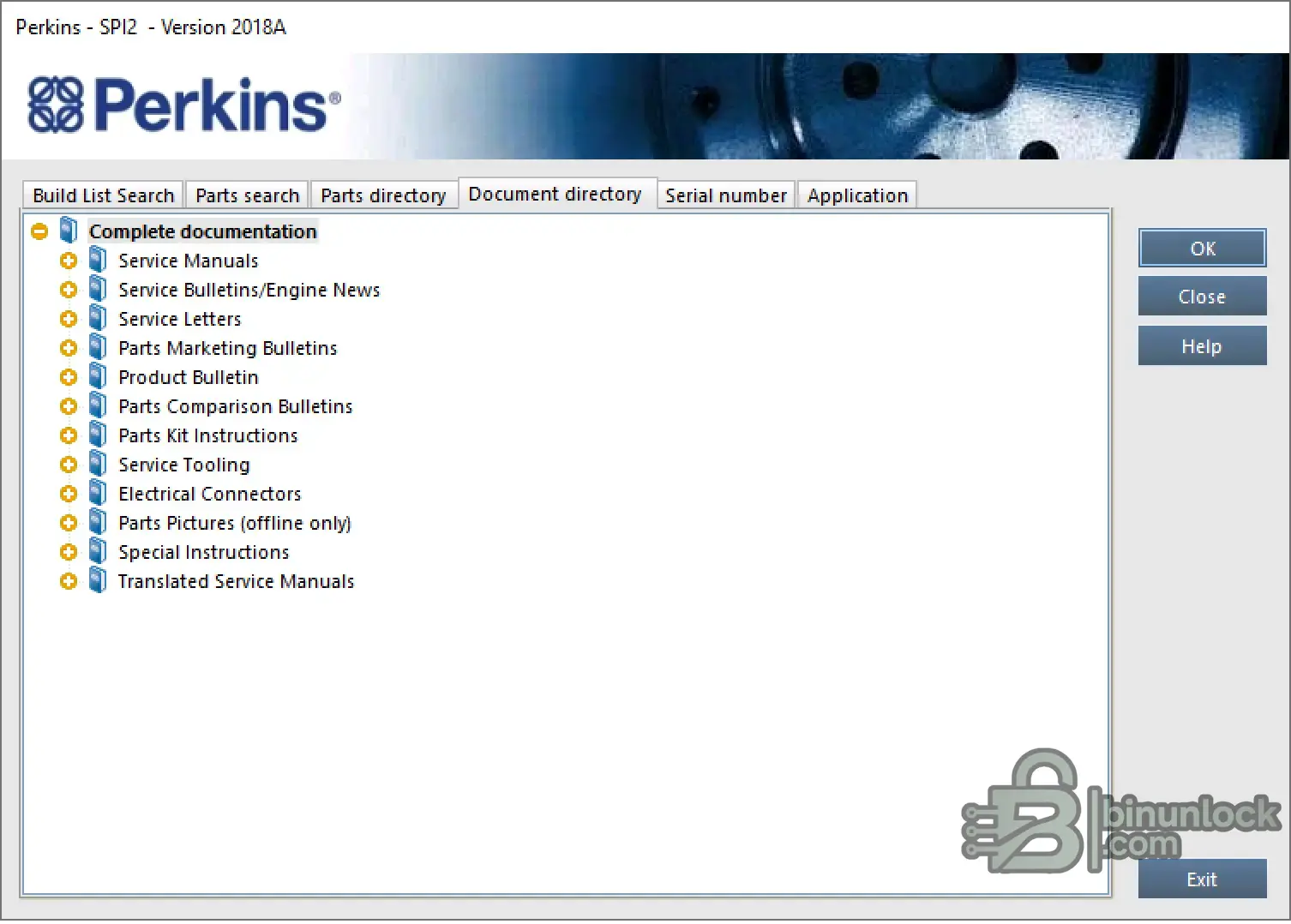The height and width of the screenshot is (924, 1291).
Task: Click the book icon for Parts Pictures (offline only)
Action: (98, 522)
